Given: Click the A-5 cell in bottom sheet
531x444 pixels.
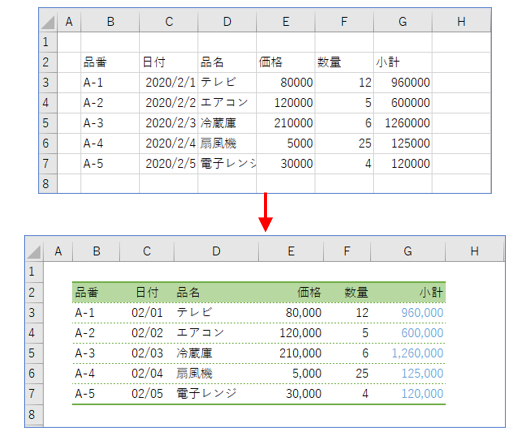Looking at the screenshot, I should 96,394.
